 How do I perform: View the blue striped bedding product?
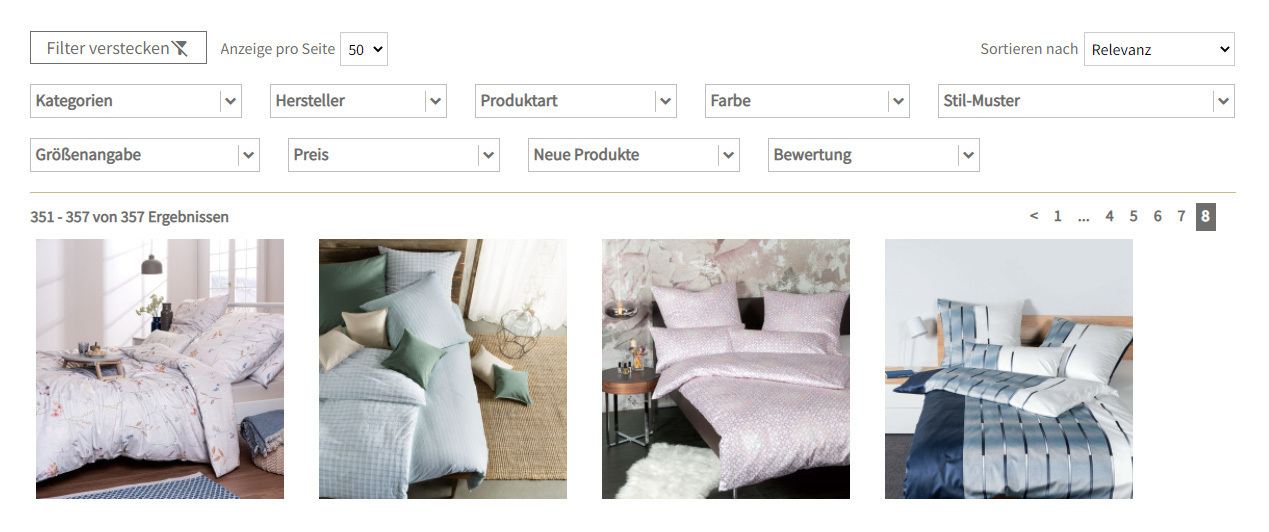coord(1008,368)
